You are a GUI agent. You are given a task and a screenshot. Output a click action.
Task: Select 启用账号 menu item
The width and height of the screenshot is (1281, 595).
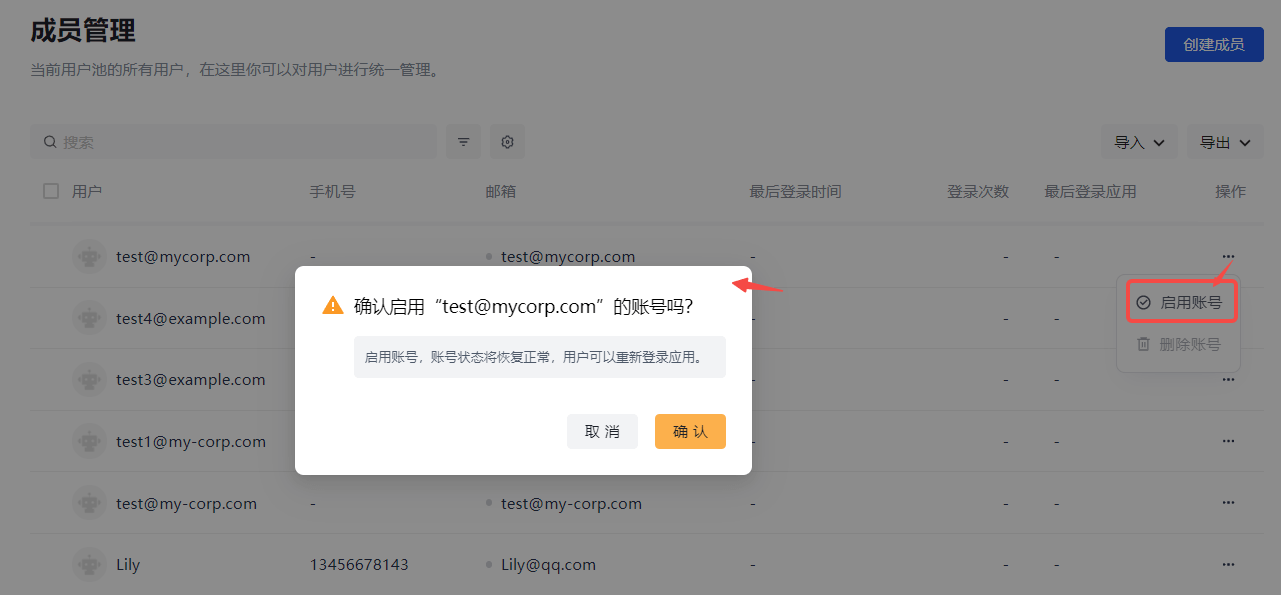click(1180, 302)
